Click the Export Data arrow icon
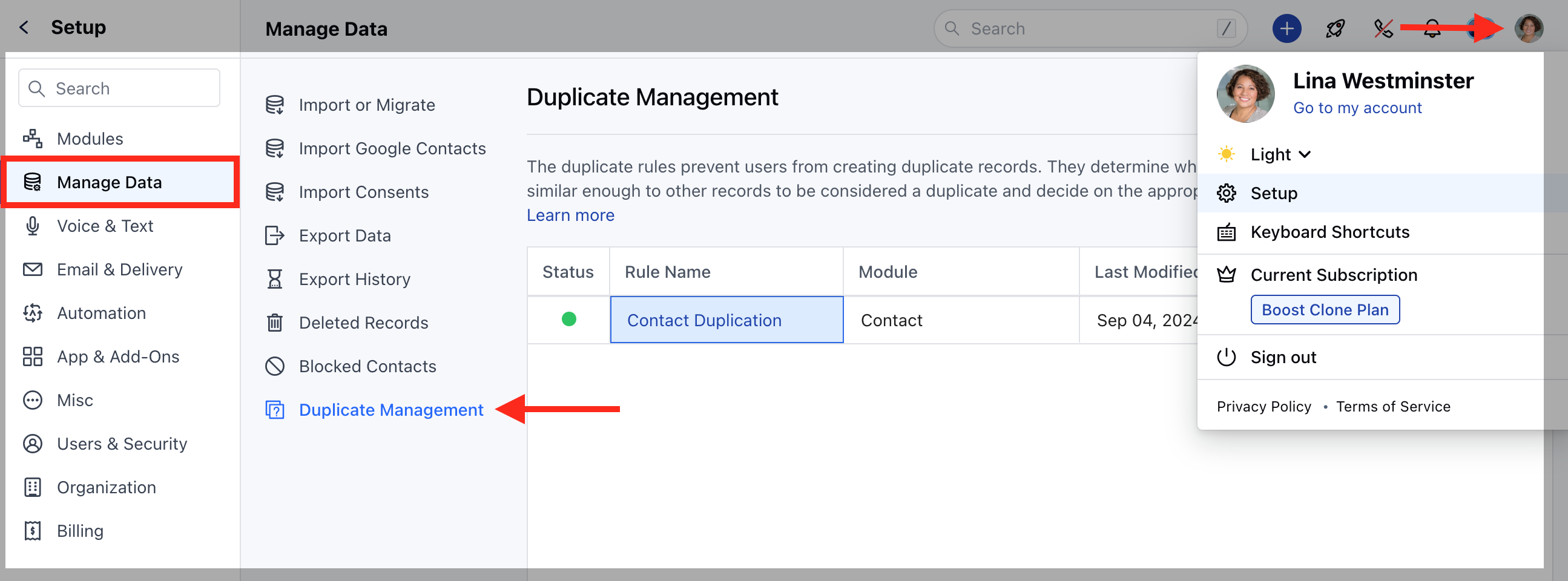Screen dimensions: 1568x581 [274, 235]
